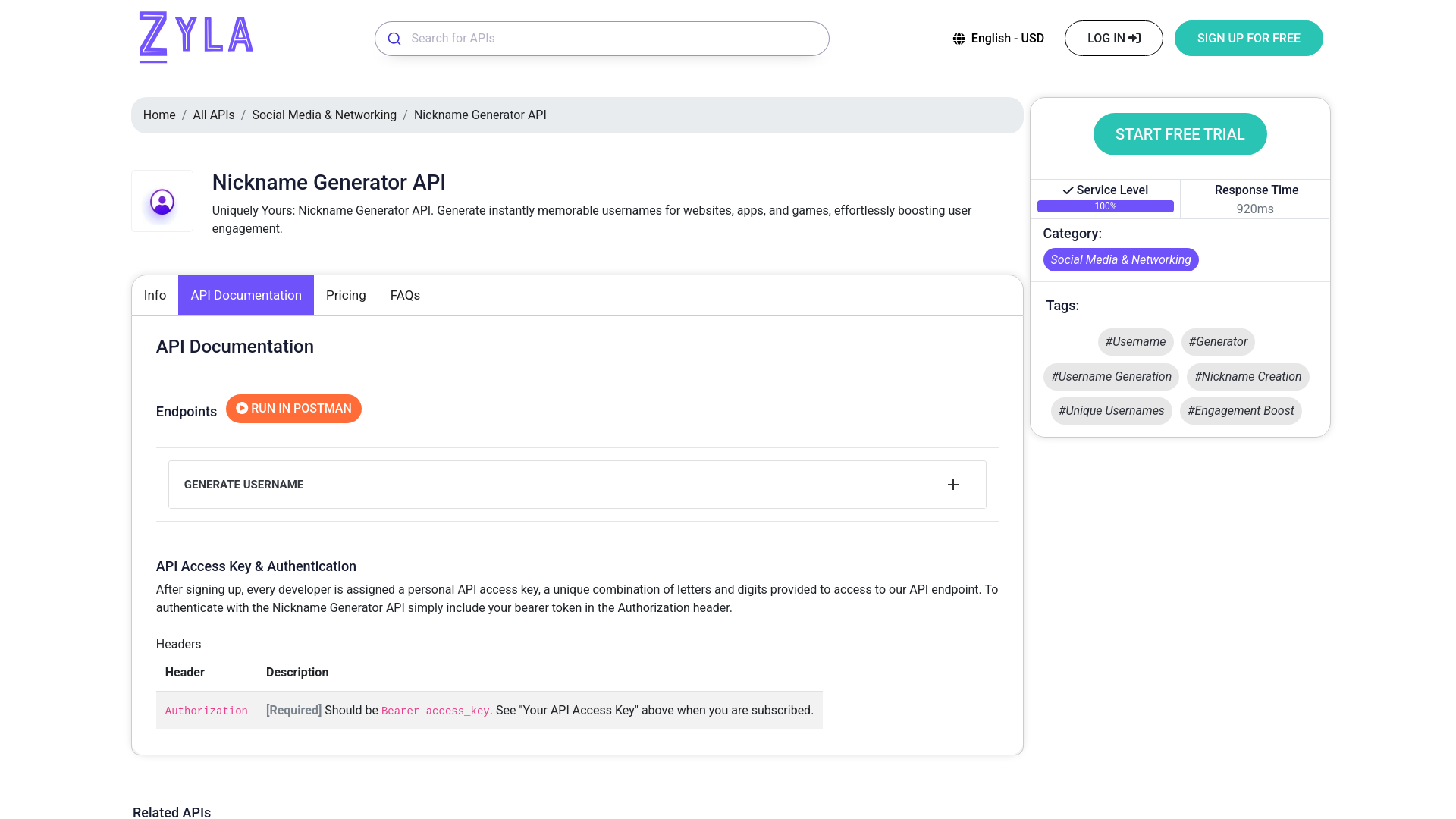Image resolution: width=1456 pixels, height=819 pixels.
Task: Click the search magnifier icon
Action: pos(394,39)
